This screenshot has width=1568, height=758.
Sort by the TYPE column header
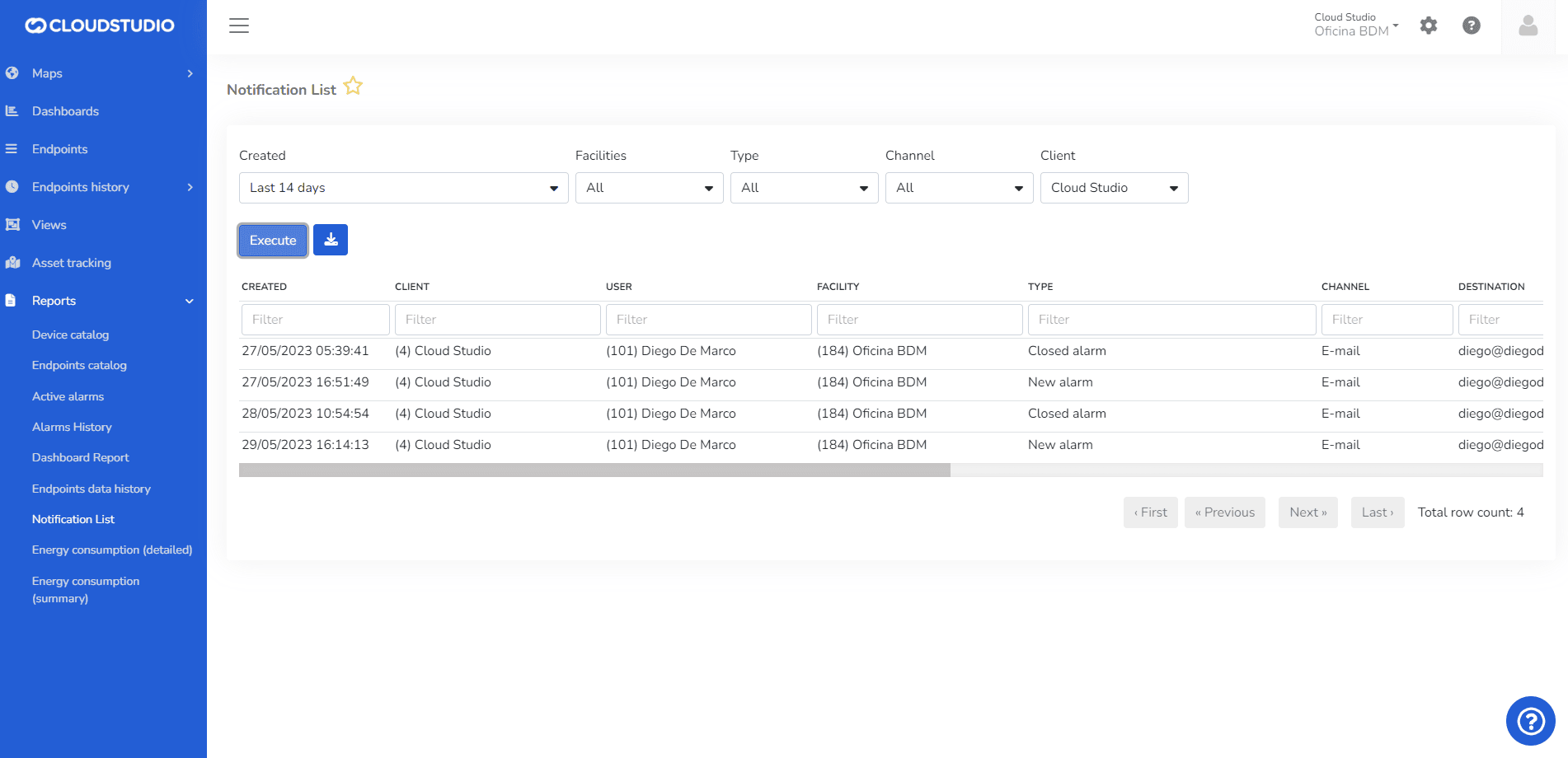tap(1040, 287)
